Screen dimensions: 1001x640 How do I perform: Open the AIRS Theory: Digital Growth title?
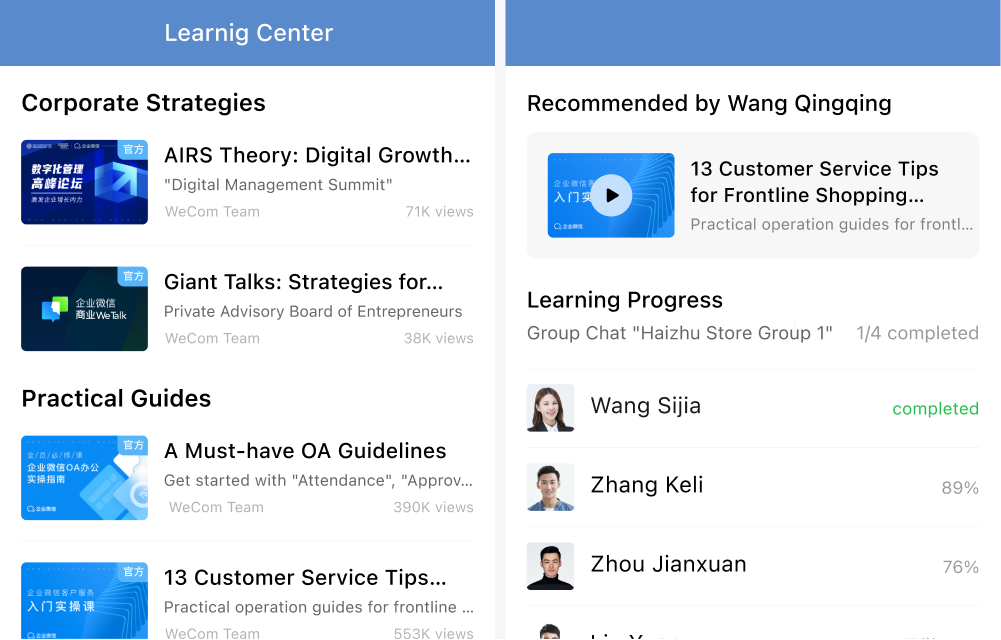coord(317,155)
